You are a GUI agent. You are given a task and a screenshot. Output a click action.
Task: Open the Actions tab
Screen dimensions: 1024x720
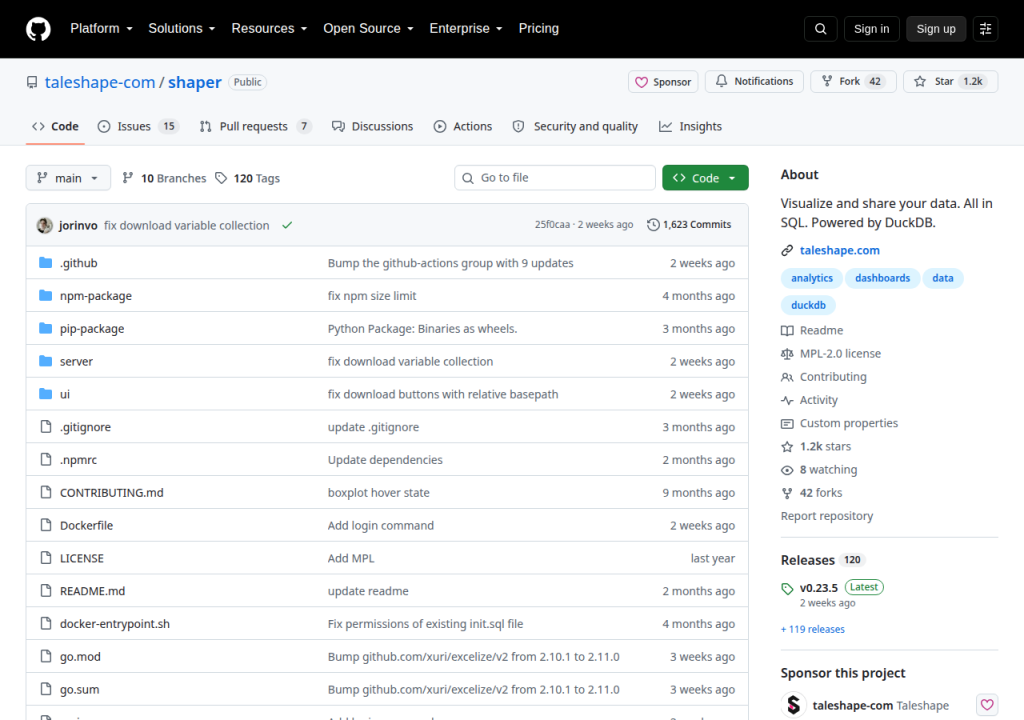[x=463, y=127]
